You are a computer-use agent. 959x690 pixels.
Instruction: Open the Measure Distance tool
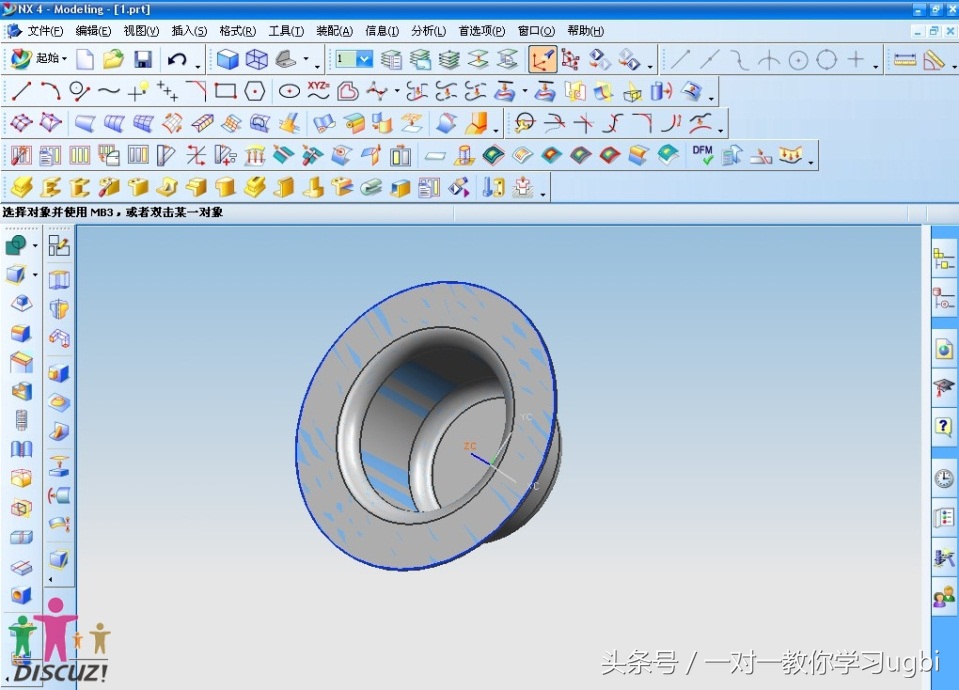[x=905, y=58]
